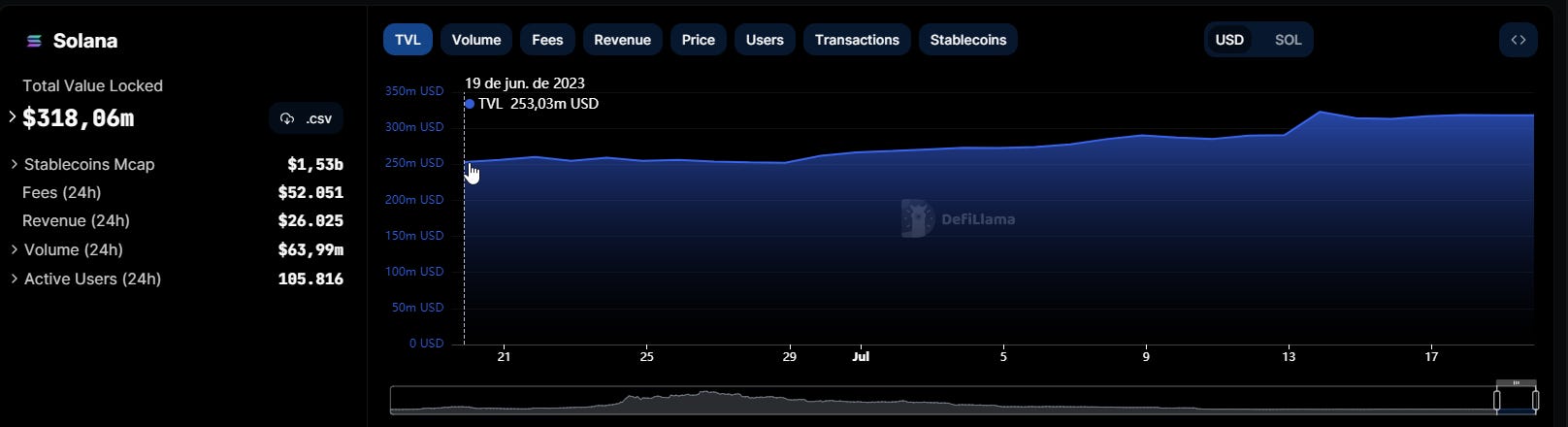Expand the Volume (24h) row
1568x427 pixels.
(x=14, y=249)
